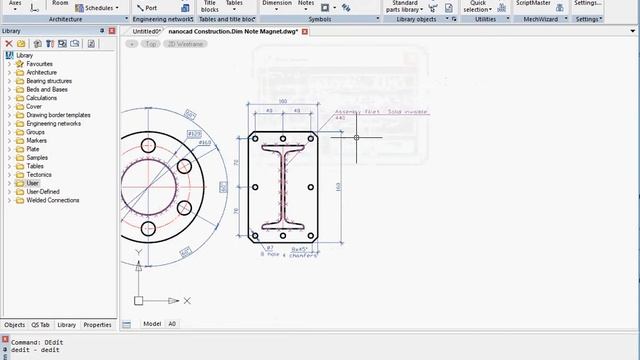Expand the Bearing structures tree node
This screenshot has width=640, height=360.
[9, 81]
